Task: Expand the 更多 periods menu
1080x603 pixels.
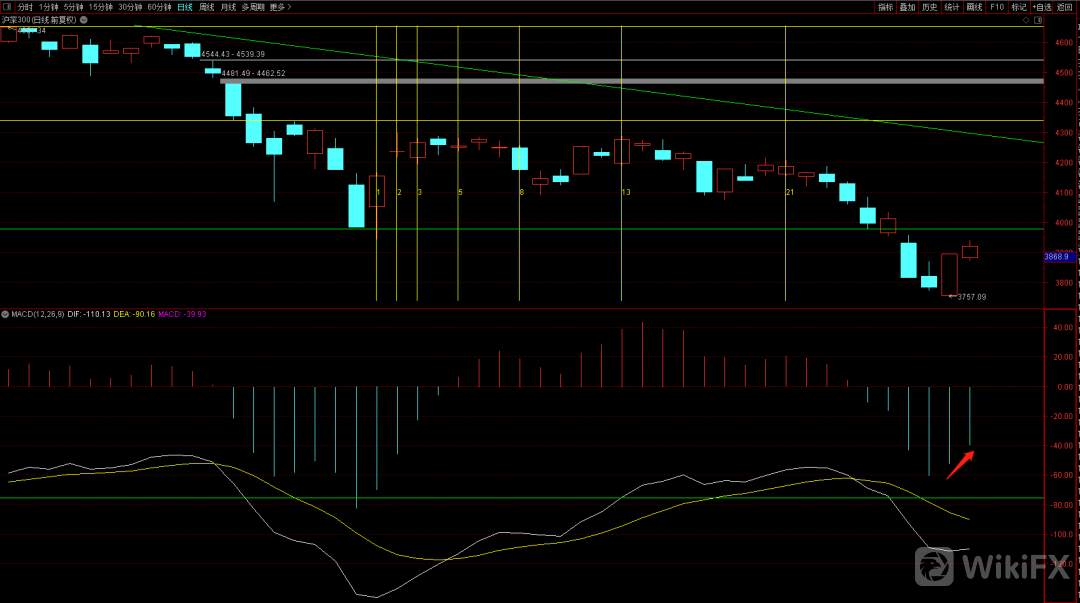Action: [280, 7]
